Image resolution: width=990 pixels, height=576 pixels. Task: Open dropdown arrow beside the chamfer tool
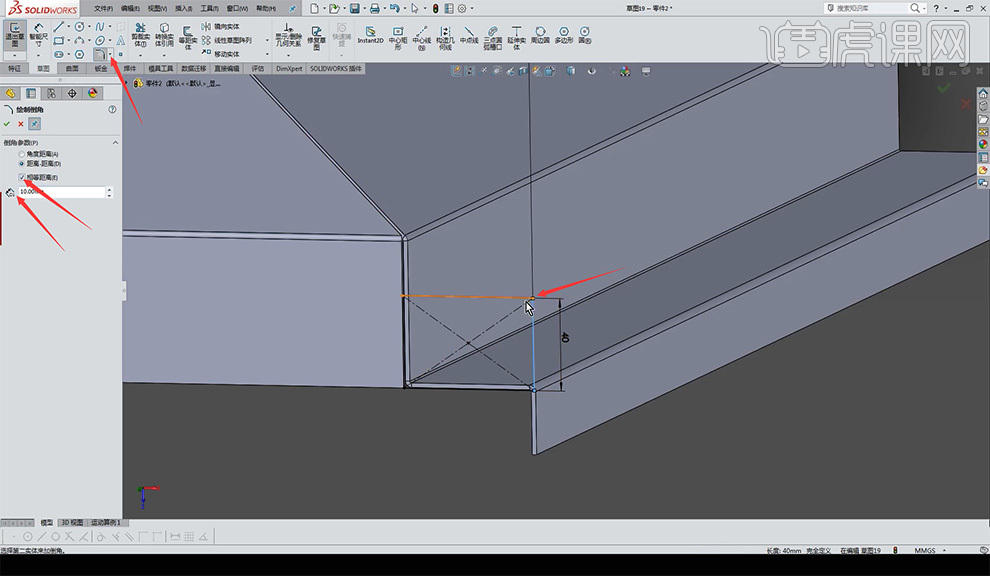click(110, 54)
